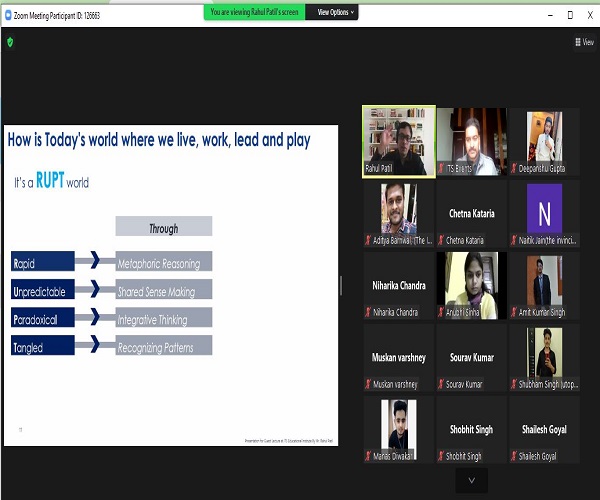The width and height of the screenshot is (600, 500).
Task: Click Shailesh Goyal large name text
Action: point(544,430)
